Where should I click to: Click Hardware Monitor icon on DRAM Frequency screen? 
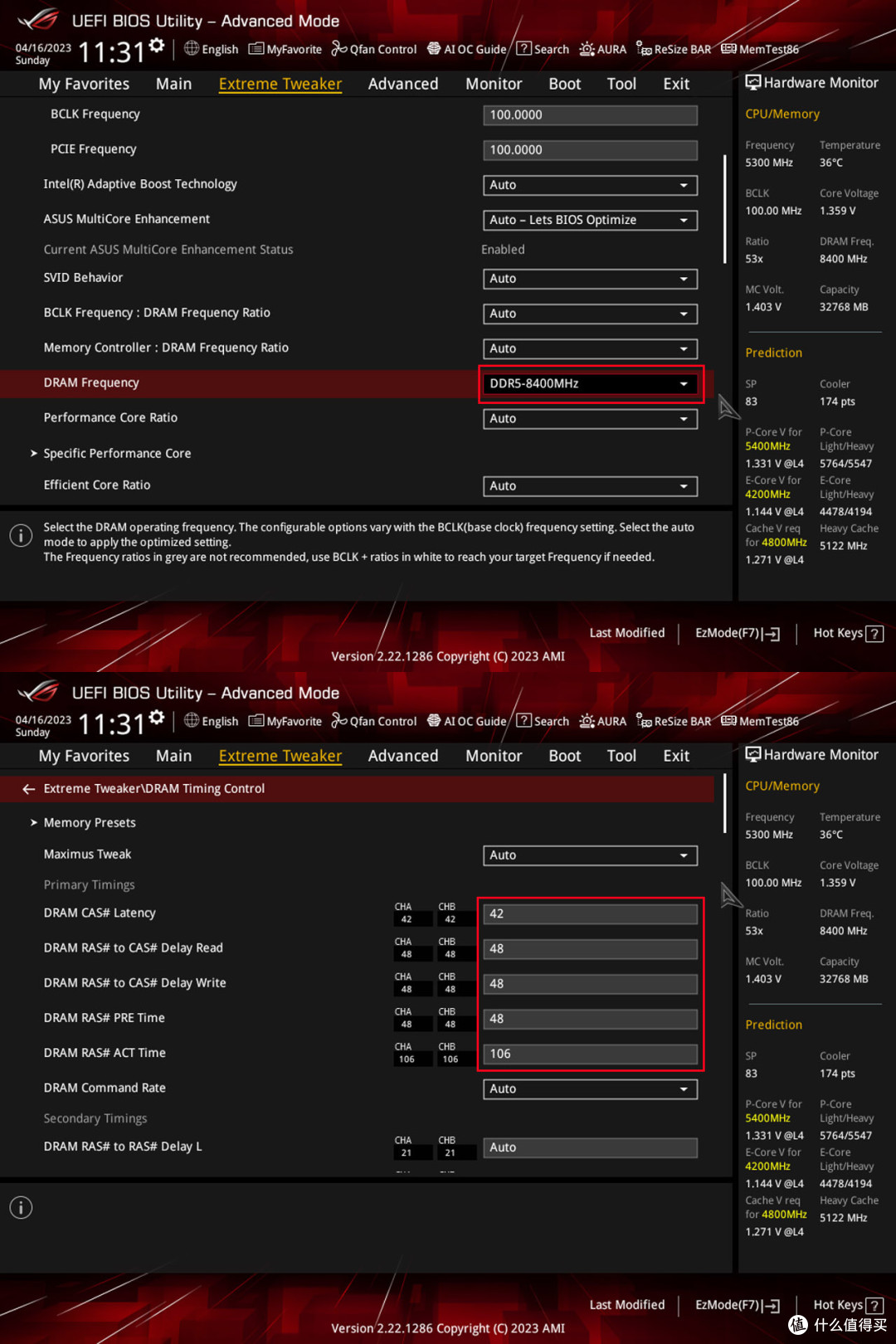tap(753, 82)
